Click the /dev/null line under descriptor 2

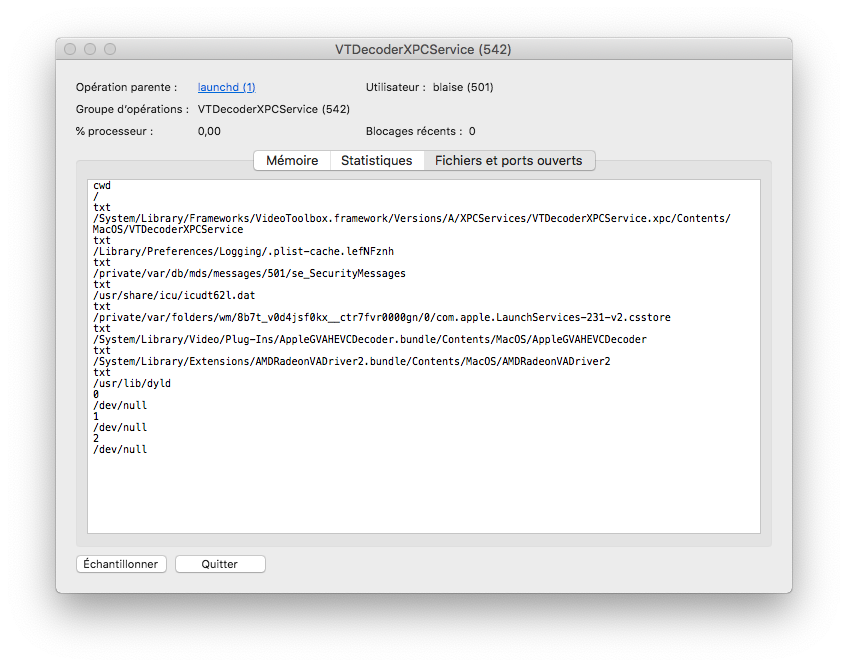[x=120, y=450]
